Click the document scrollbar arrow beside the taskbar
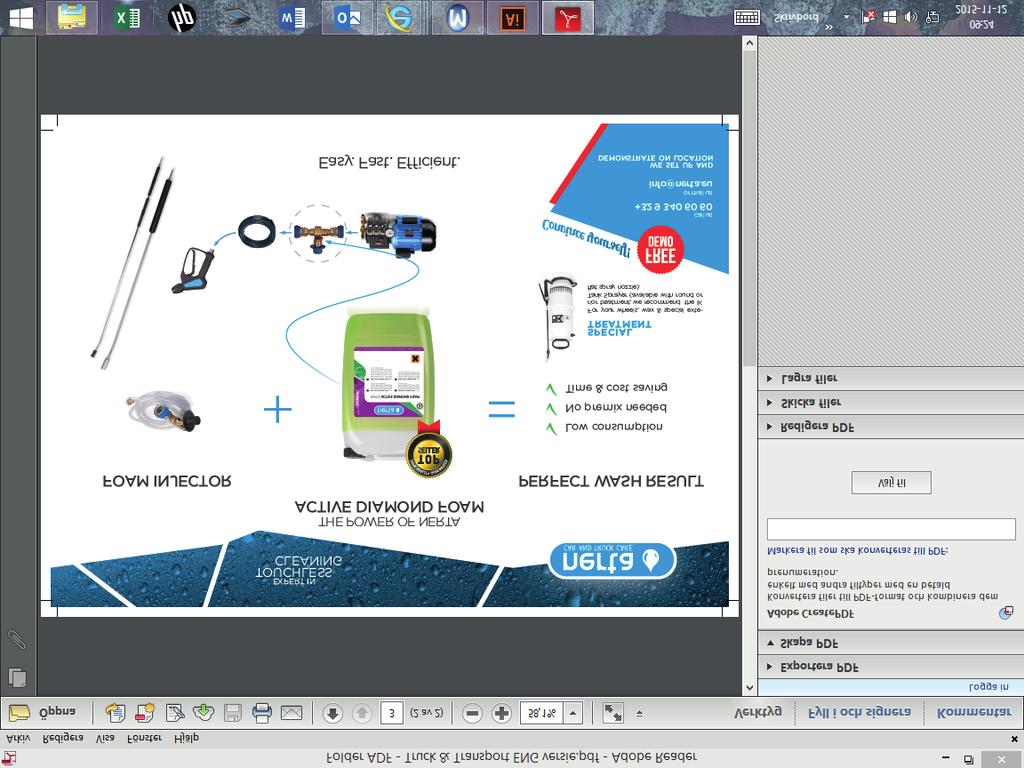Image resolution: width=1024 pixels, height=768 pixels. pyautogui.click(x=750, y=44)
